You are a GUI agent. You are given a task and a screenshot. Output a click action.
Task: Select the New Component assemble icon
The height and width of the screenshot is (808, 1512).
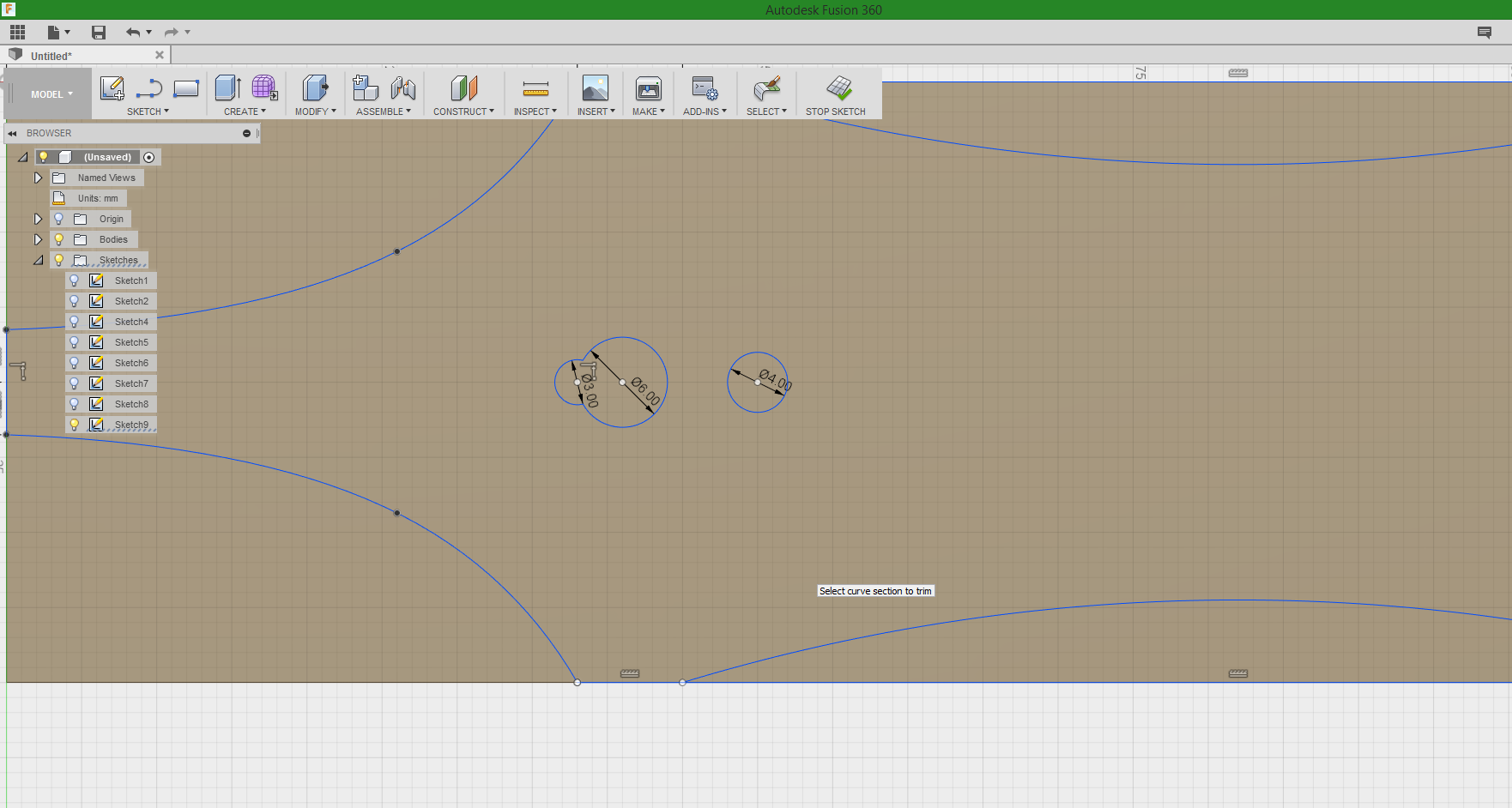[x=366, y=87]
